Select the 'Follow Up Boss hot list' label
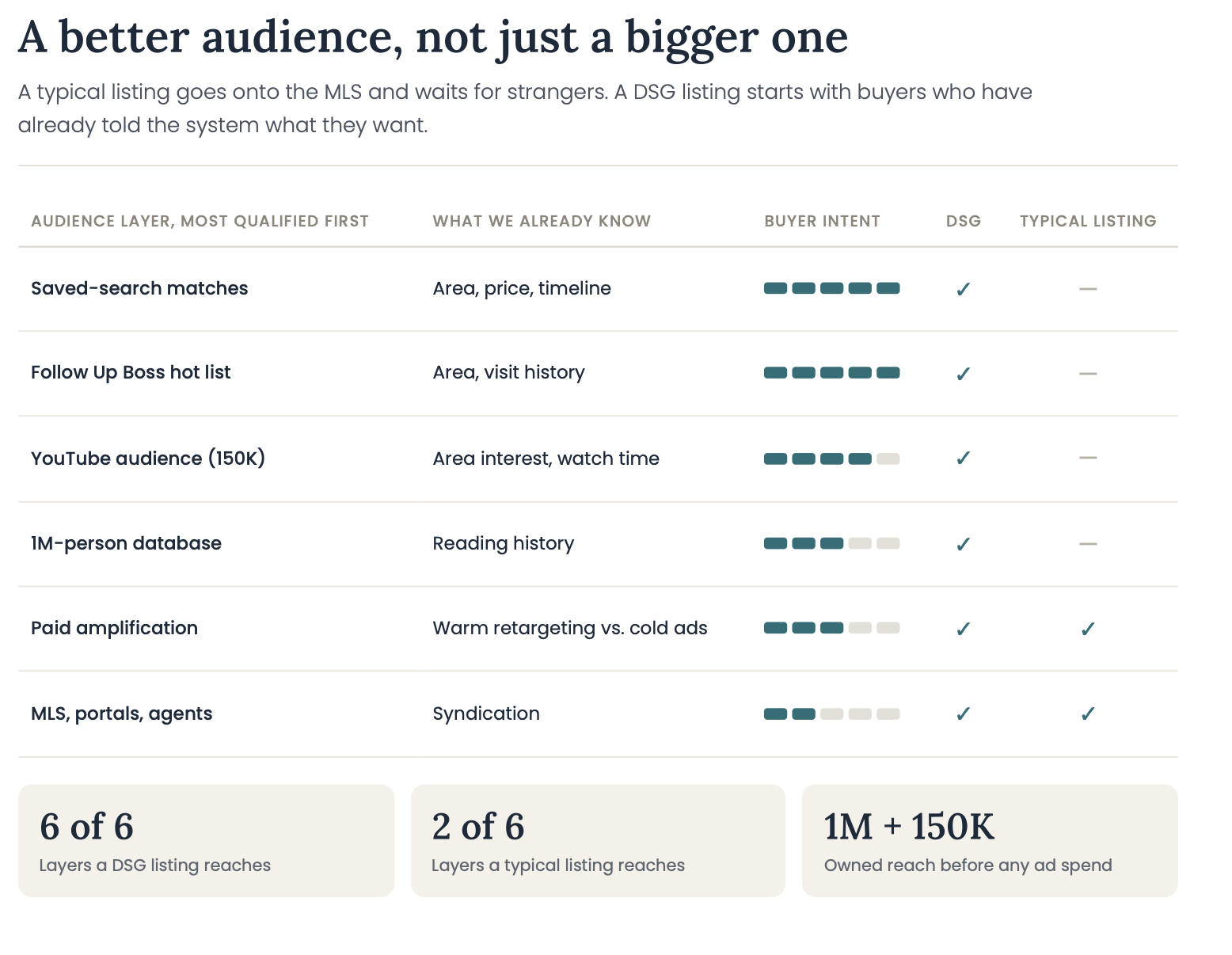The width and height of the screenshot is (1232, 955). click(x=131, y=372)
